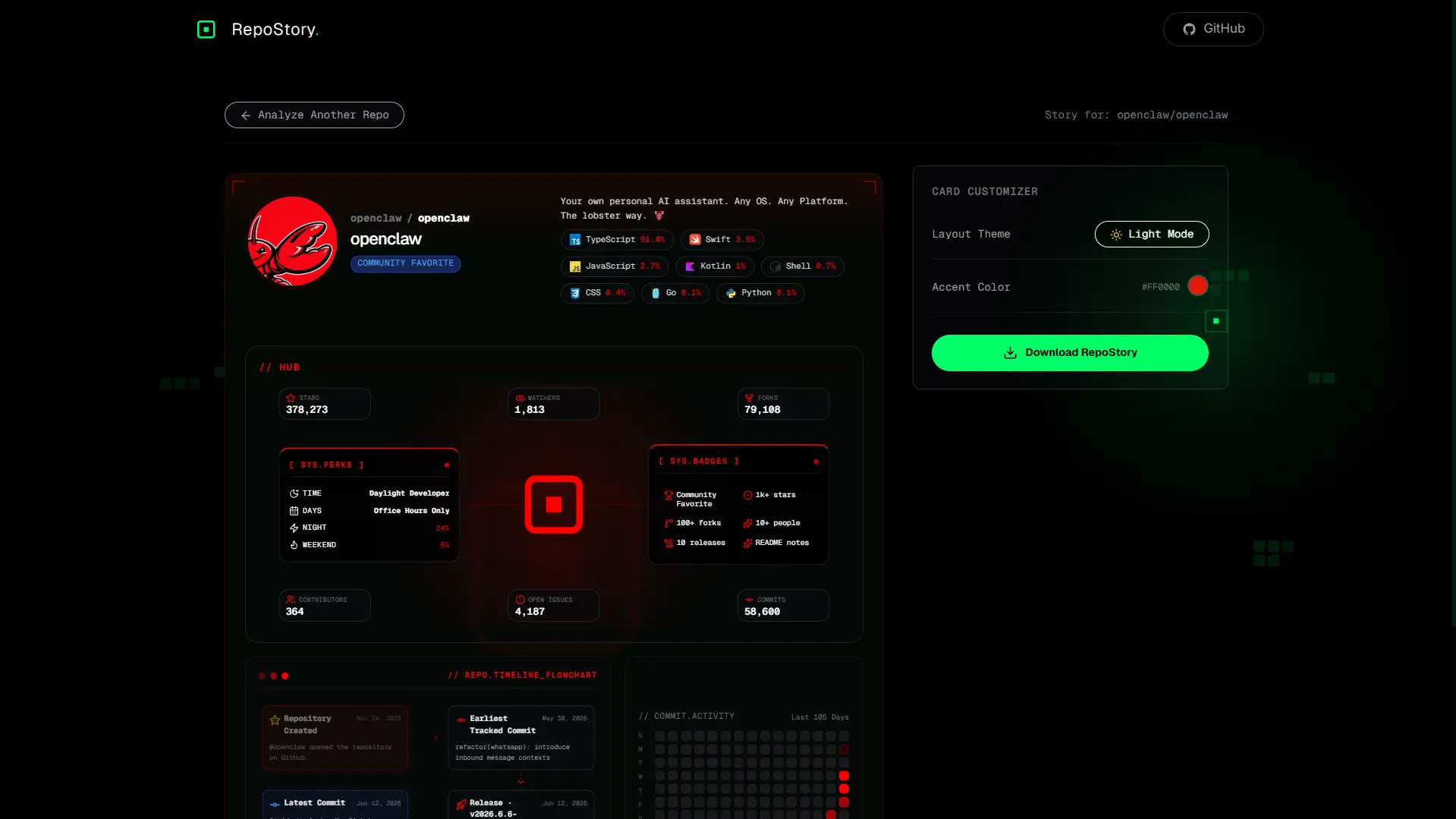Click the Shell language icon
This screenshot has height=819, width=1456.
point(775,266)
